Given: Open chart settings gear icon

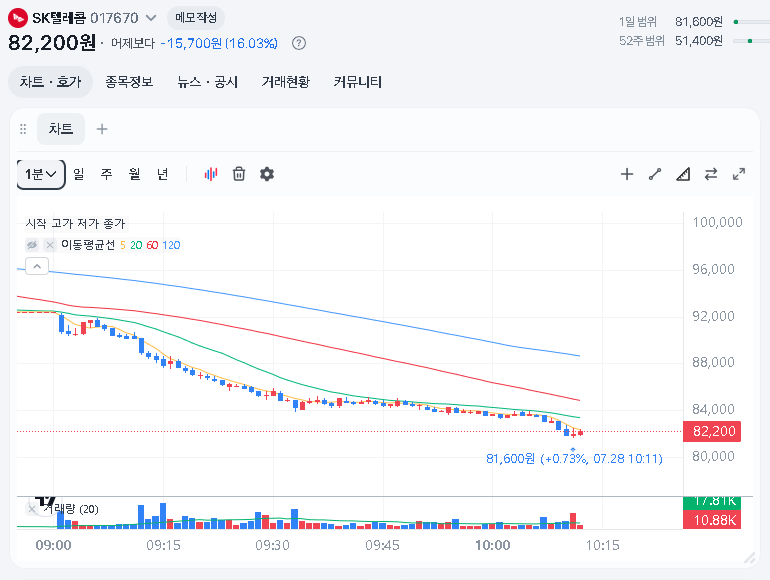Looking at the screenshot, I should 267,174.
